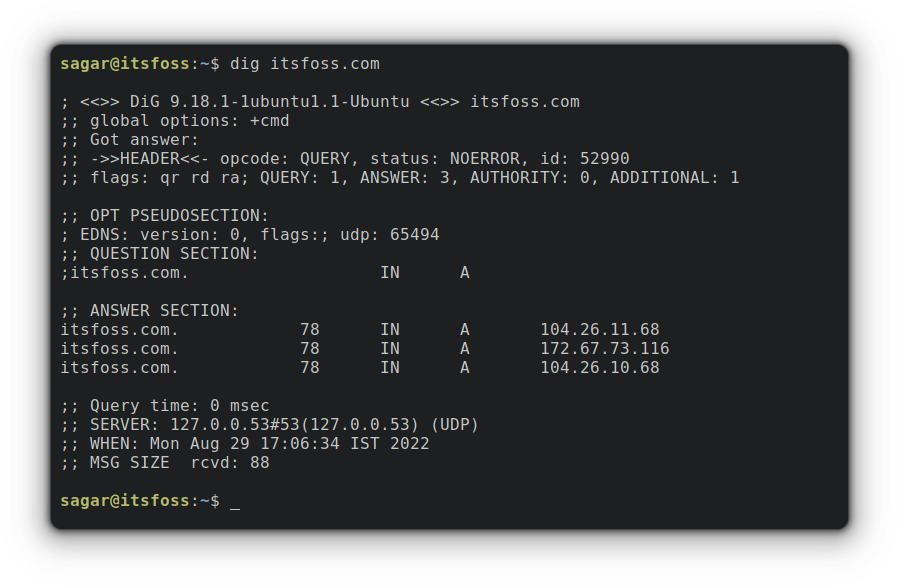Click the IP address 172.67.73.116
This screenshot has height=587, width=900.
[604, 349]
